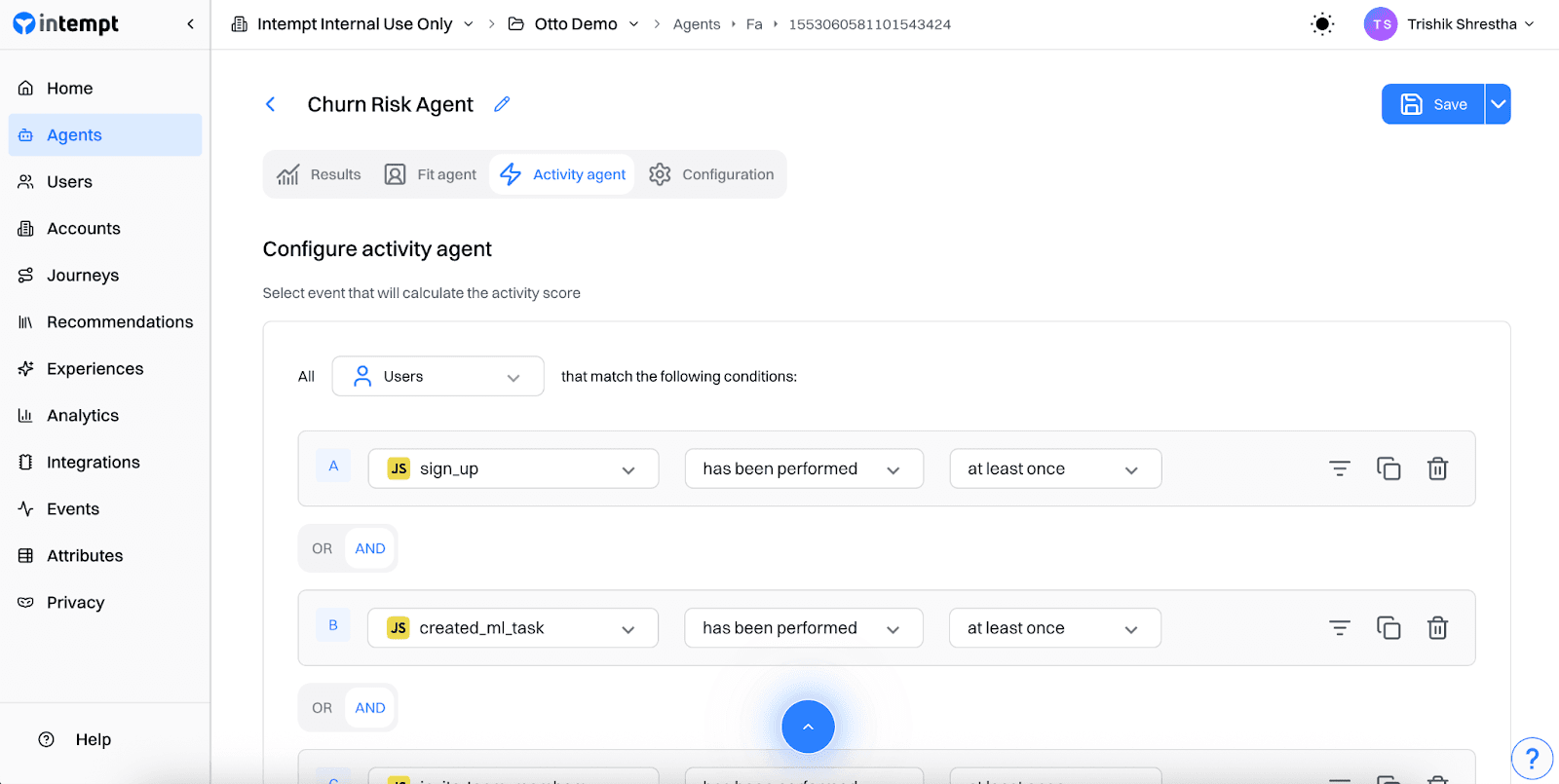Click the Intempt logo
Viewport: 1559px width, 784px height.
point(65,24)
